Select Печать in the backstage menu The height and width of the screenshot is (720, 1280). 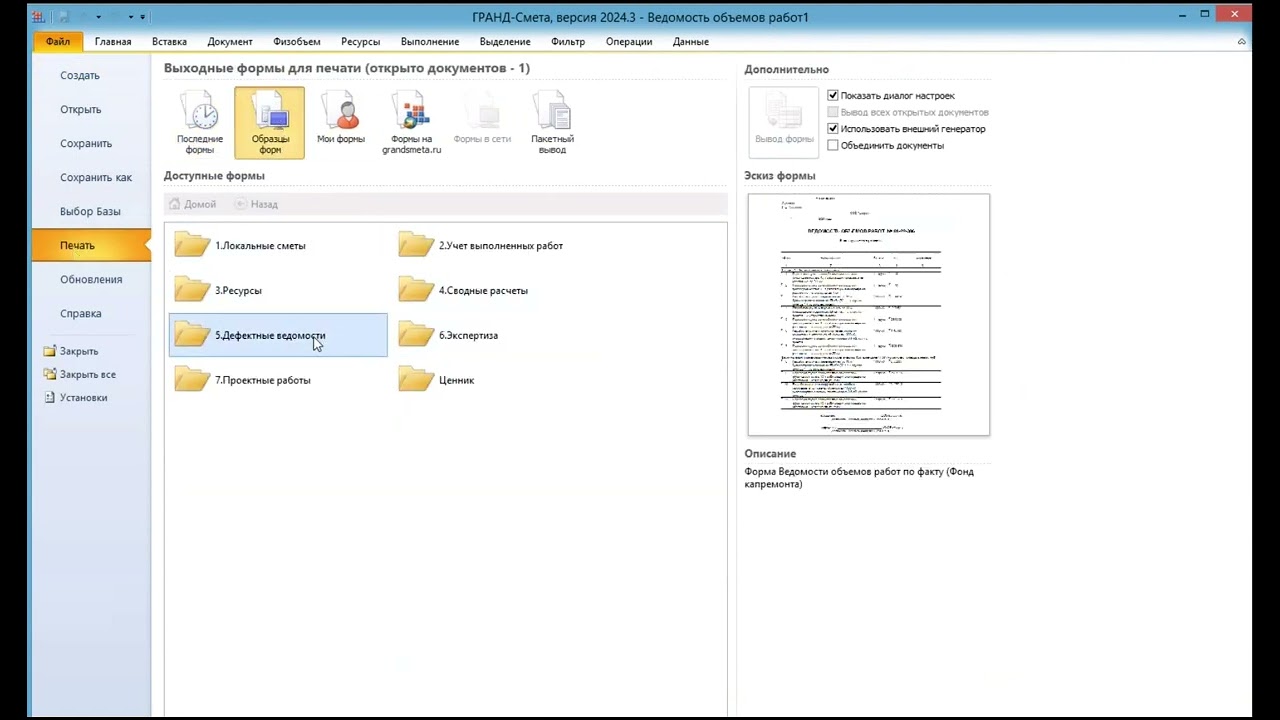click(91, 245)
